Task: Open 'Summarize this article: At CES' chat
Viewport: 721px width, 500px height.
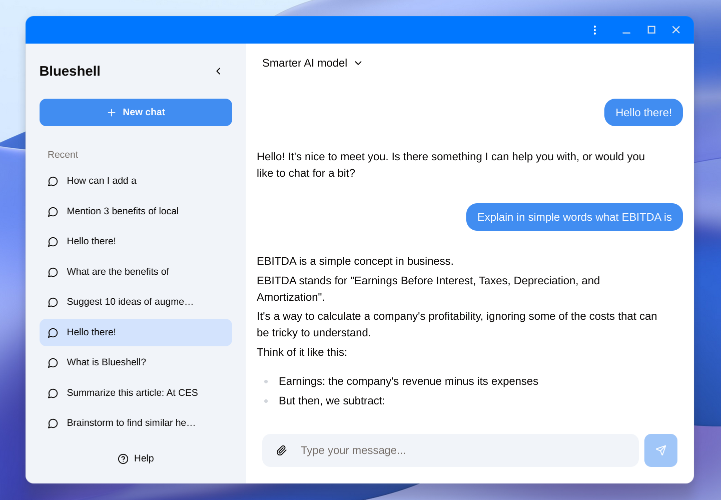Action: 136,393
